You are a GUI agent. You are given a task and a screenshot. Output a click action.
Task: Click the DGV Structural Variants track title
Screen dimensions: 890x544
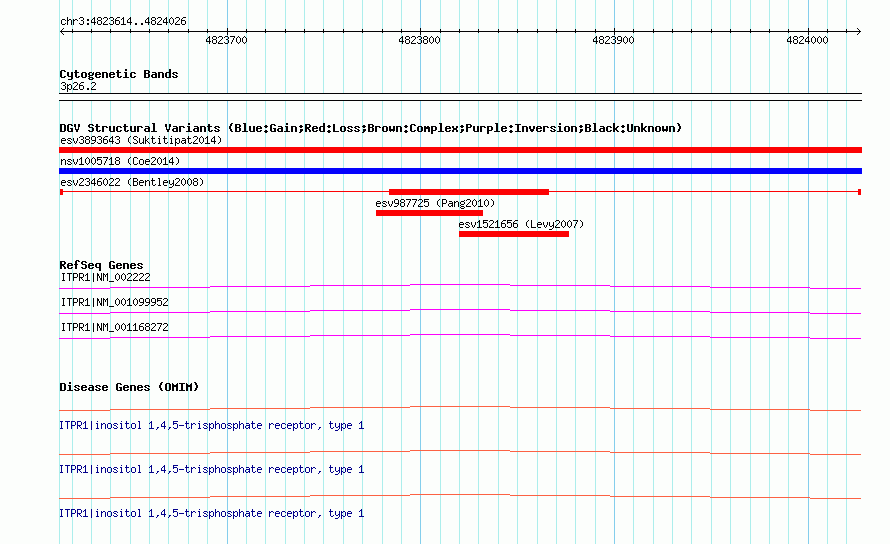pos(370,128)
